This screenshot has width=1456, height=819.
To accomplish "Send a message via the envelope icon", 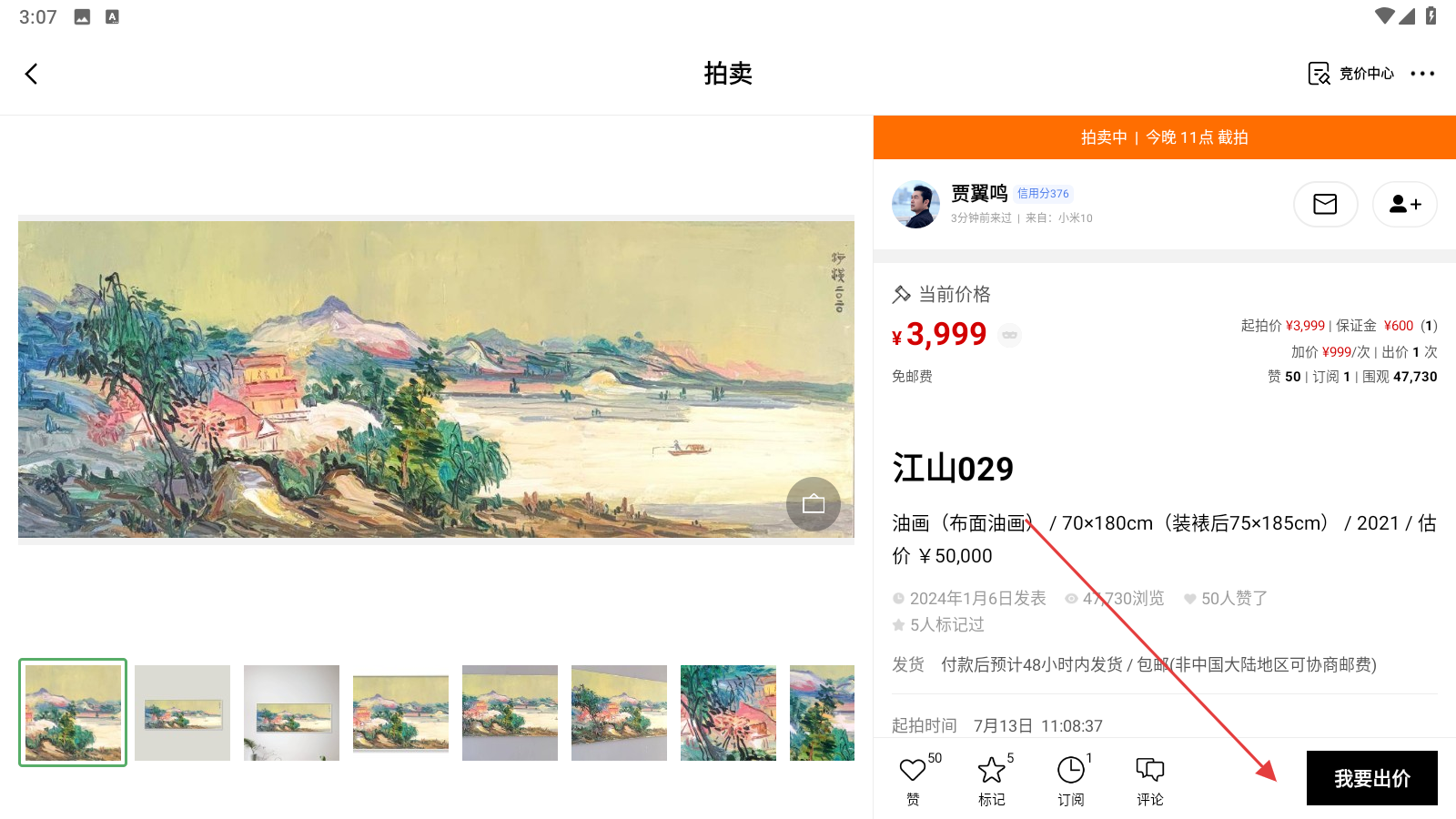I will click(x=1325, y=204).
